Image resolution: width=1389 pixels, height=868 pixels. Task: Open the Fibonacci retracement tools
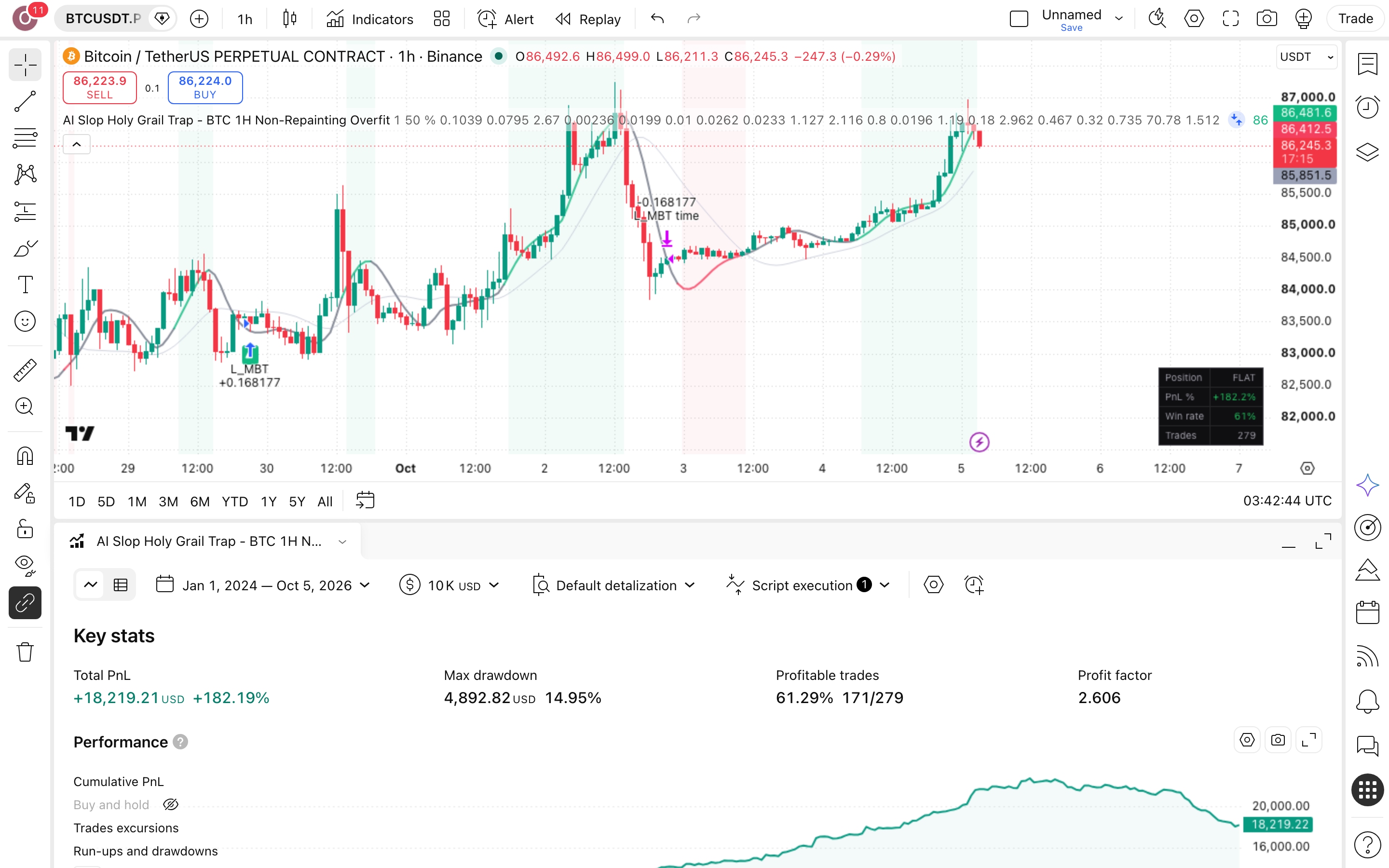[25, 138]
